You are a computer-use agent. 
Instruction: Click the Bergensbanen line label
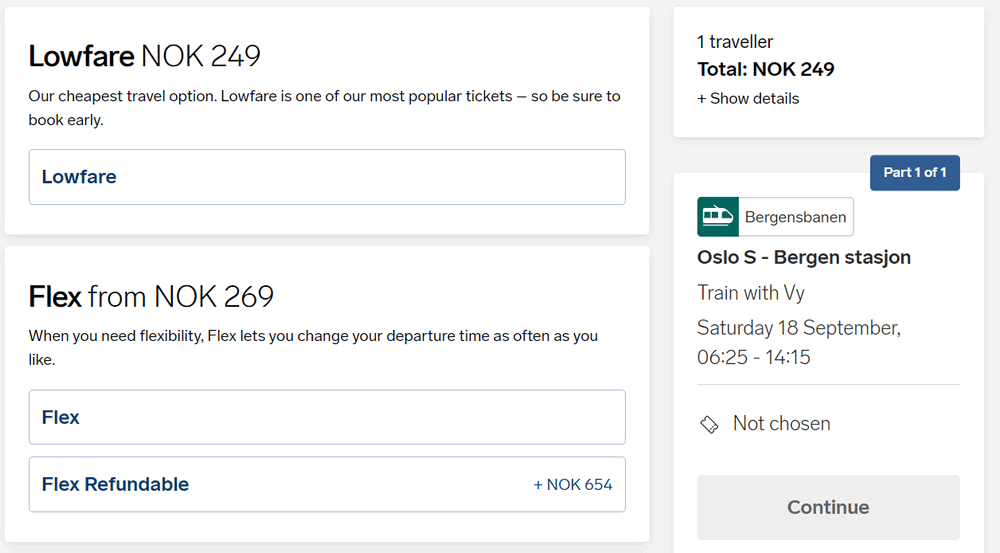coord(795,217)
